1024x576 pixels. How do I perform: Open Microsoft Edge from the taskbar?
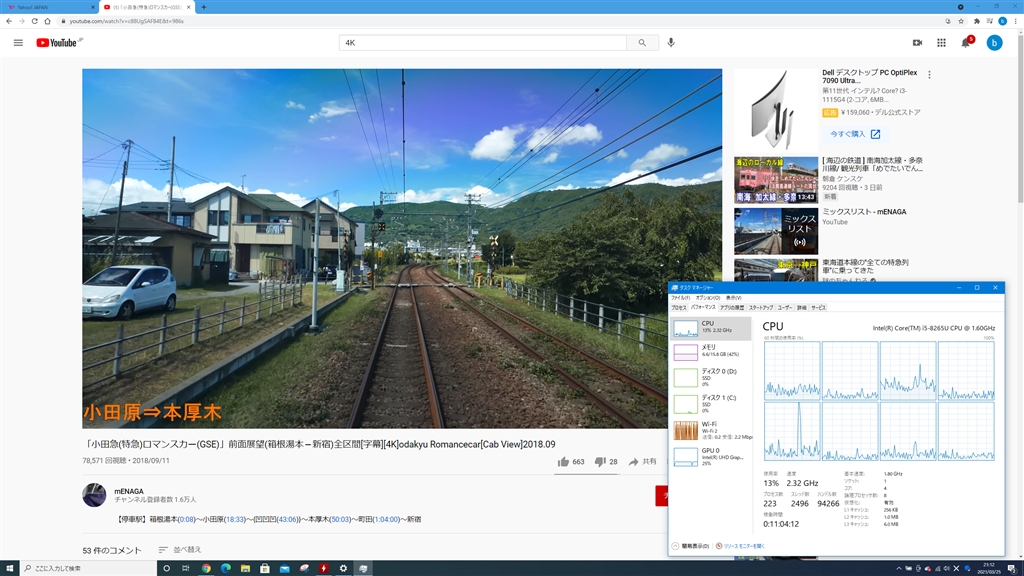[225, 568]
